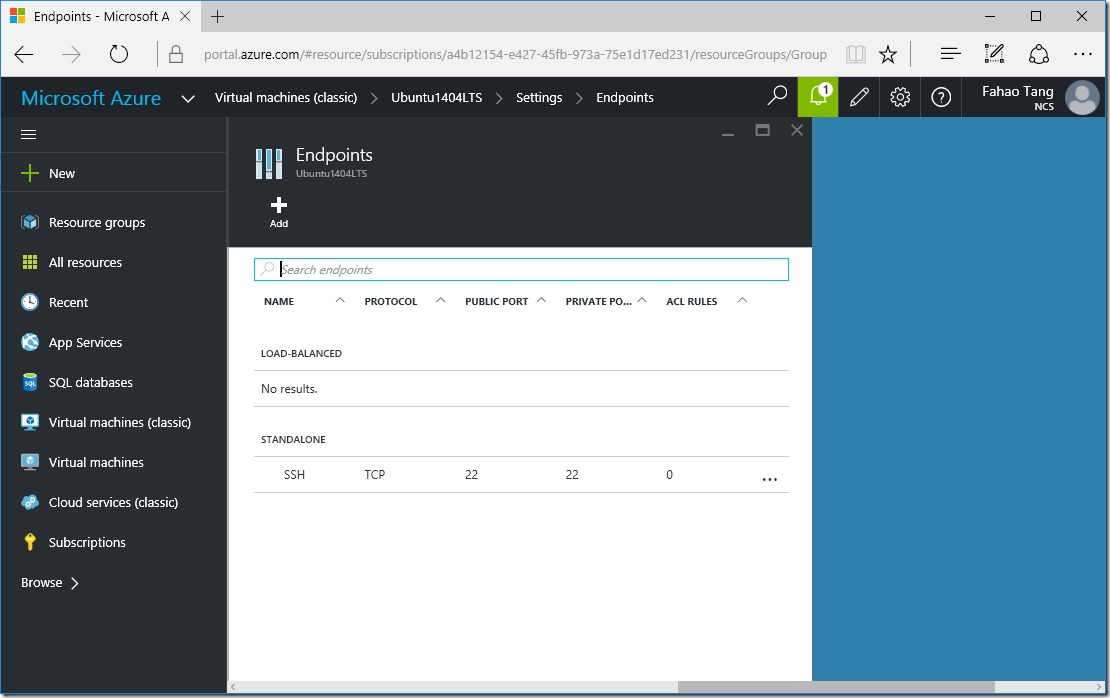
Task: Click the Search endpoints field
Action: (521, 269)
